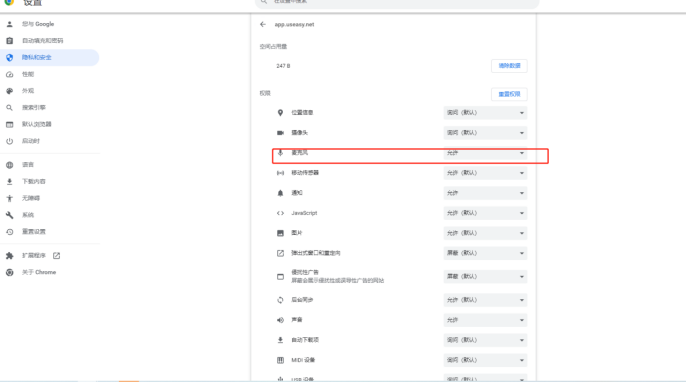Click the Chrome logo icon for 关于 Chrome
Image resolution: width=686 pixels, height=383 pixels.
(x=10, y=272)
